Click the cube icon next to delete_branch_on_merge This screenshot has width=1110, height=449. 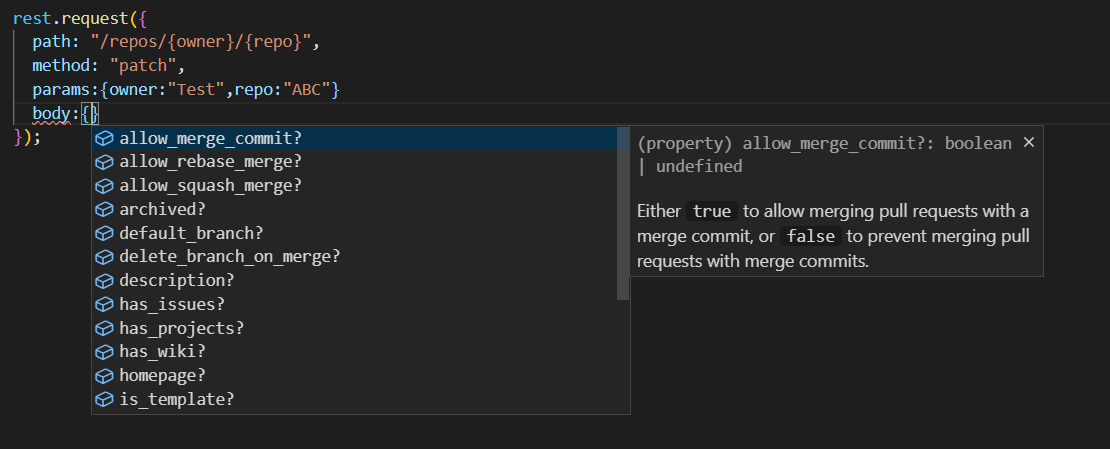pyautogui.click(x=104, y=256)
